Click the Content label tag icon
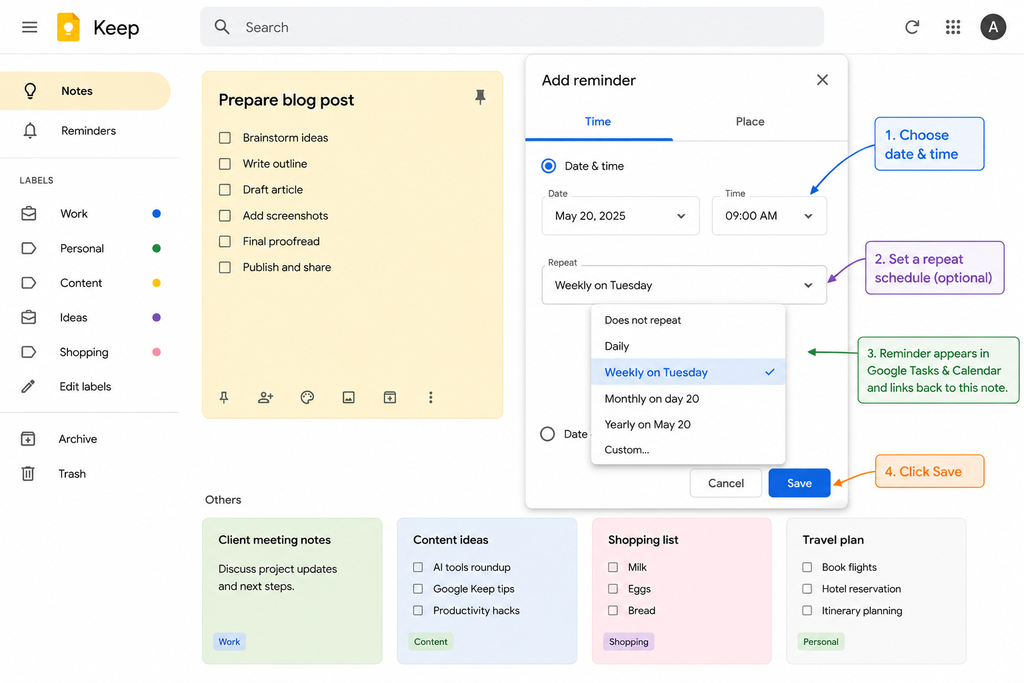Viewport: 1024px width, 683px height. pyautogui.click(x=29, y=283)
